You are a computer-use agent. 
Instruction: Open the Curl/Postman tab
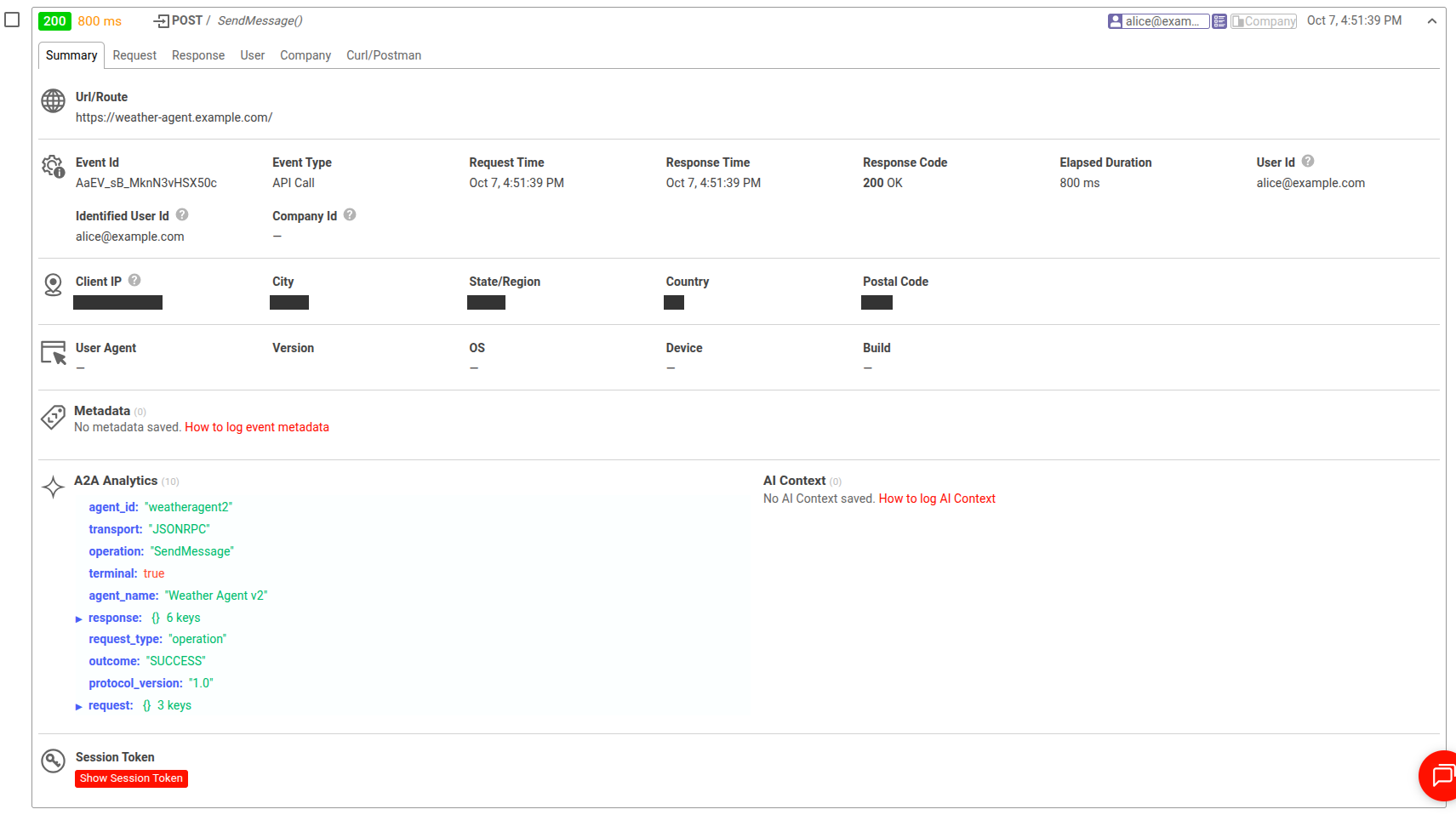point(384,55)
